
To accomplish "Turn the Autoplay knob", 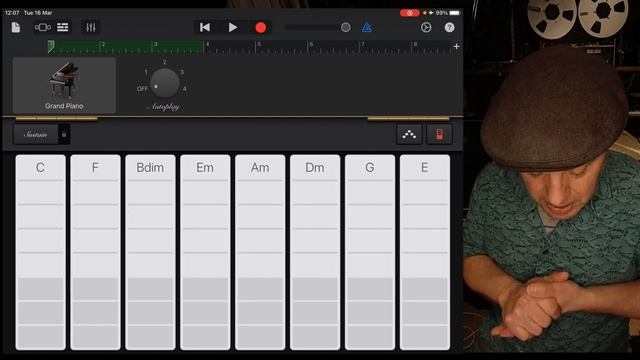I will click(x=164, y=83).
